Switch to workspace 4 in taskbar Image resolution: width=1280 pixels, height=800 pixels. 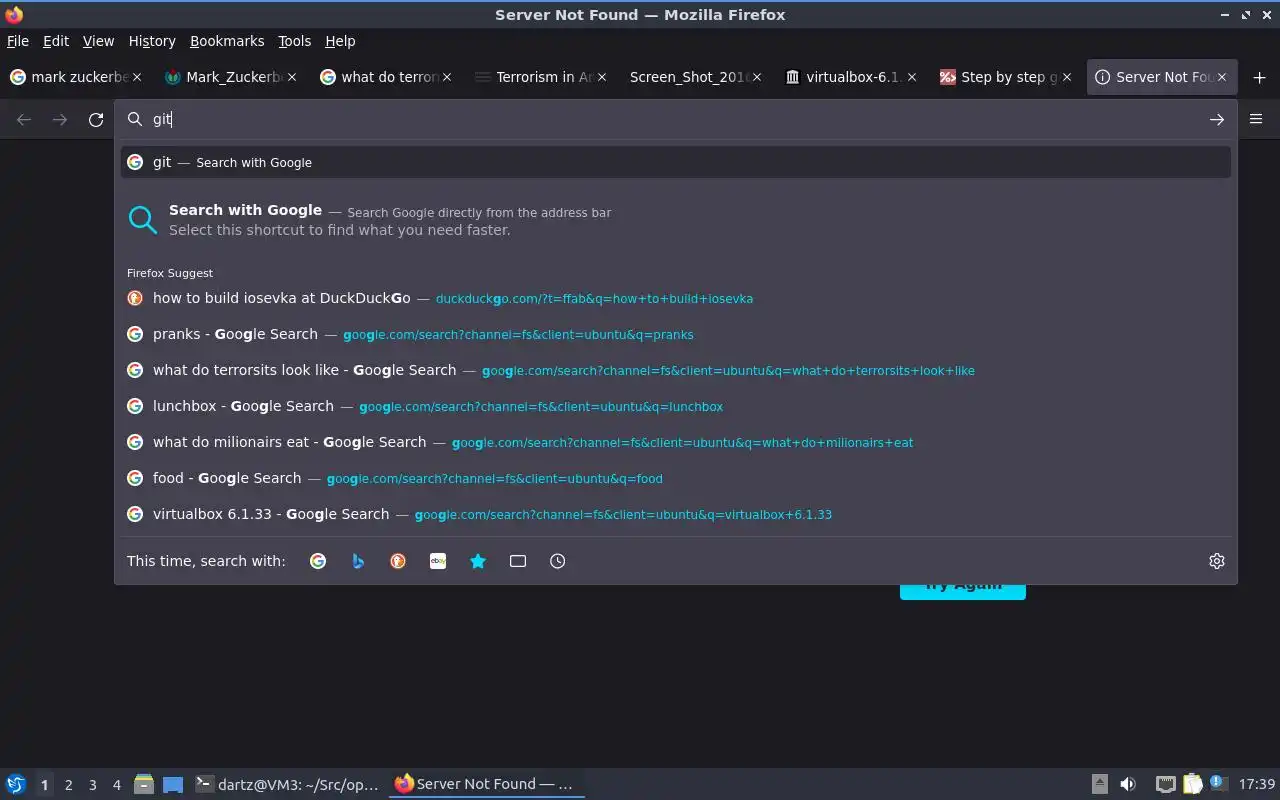pyautogui.click(x=116, y=785)
